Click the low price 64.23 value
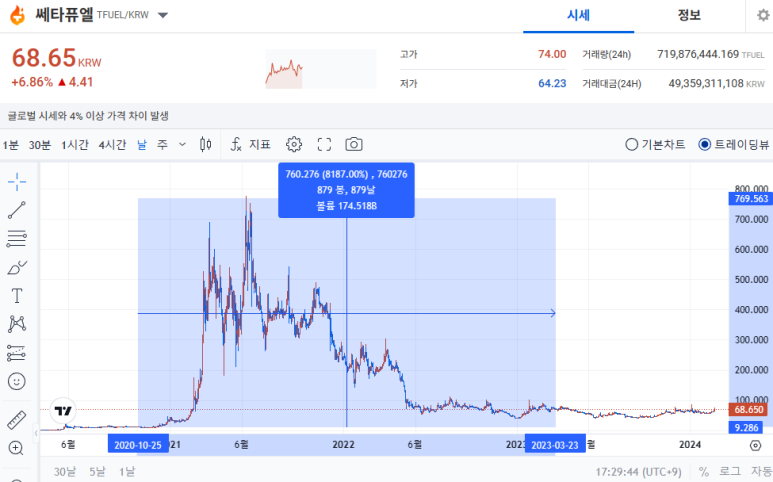Image resolution: width=773 pixels, height=482 pixels. [552, 83]
